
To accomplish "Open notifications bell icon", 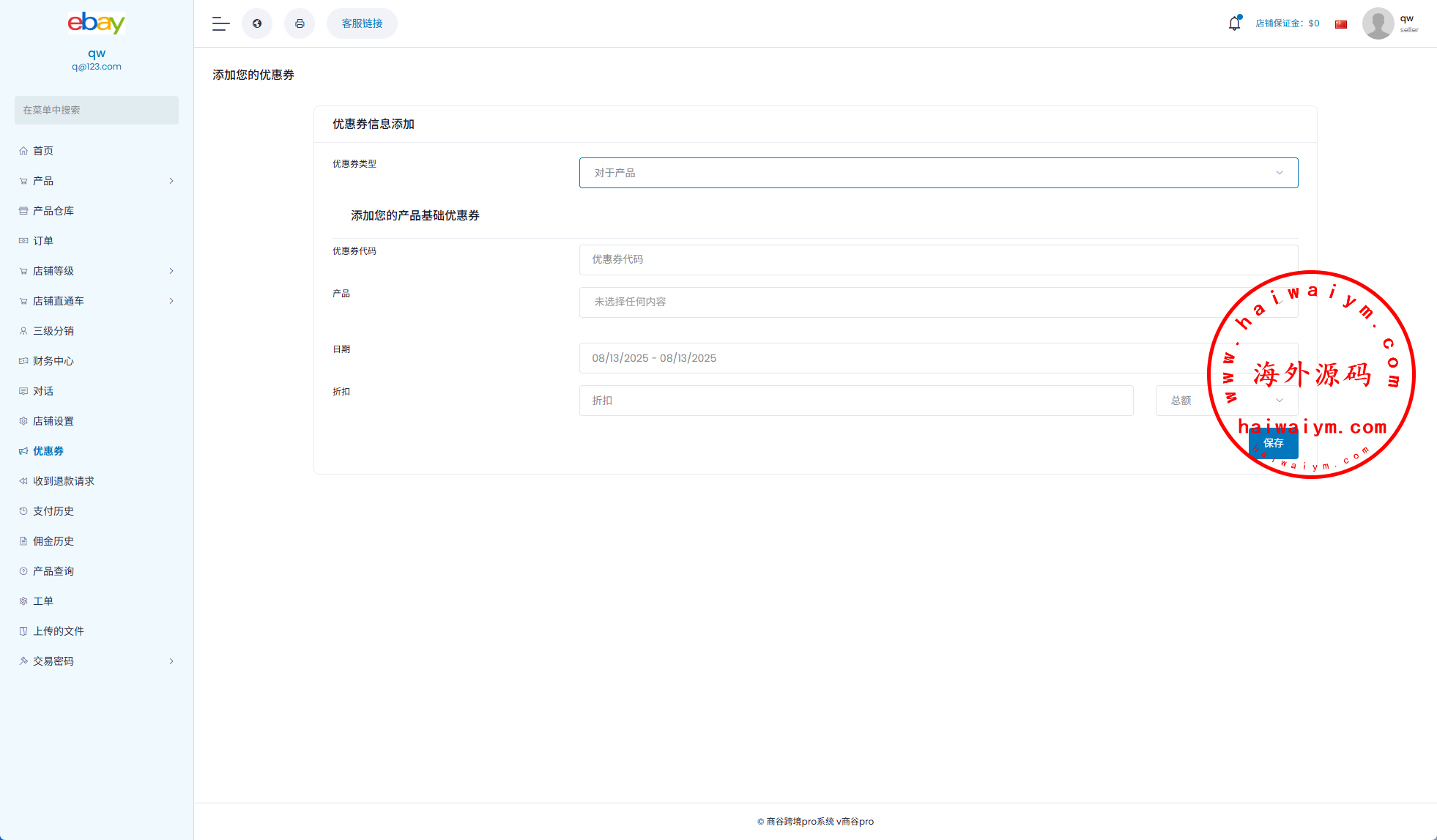I will click(1234, 23).
